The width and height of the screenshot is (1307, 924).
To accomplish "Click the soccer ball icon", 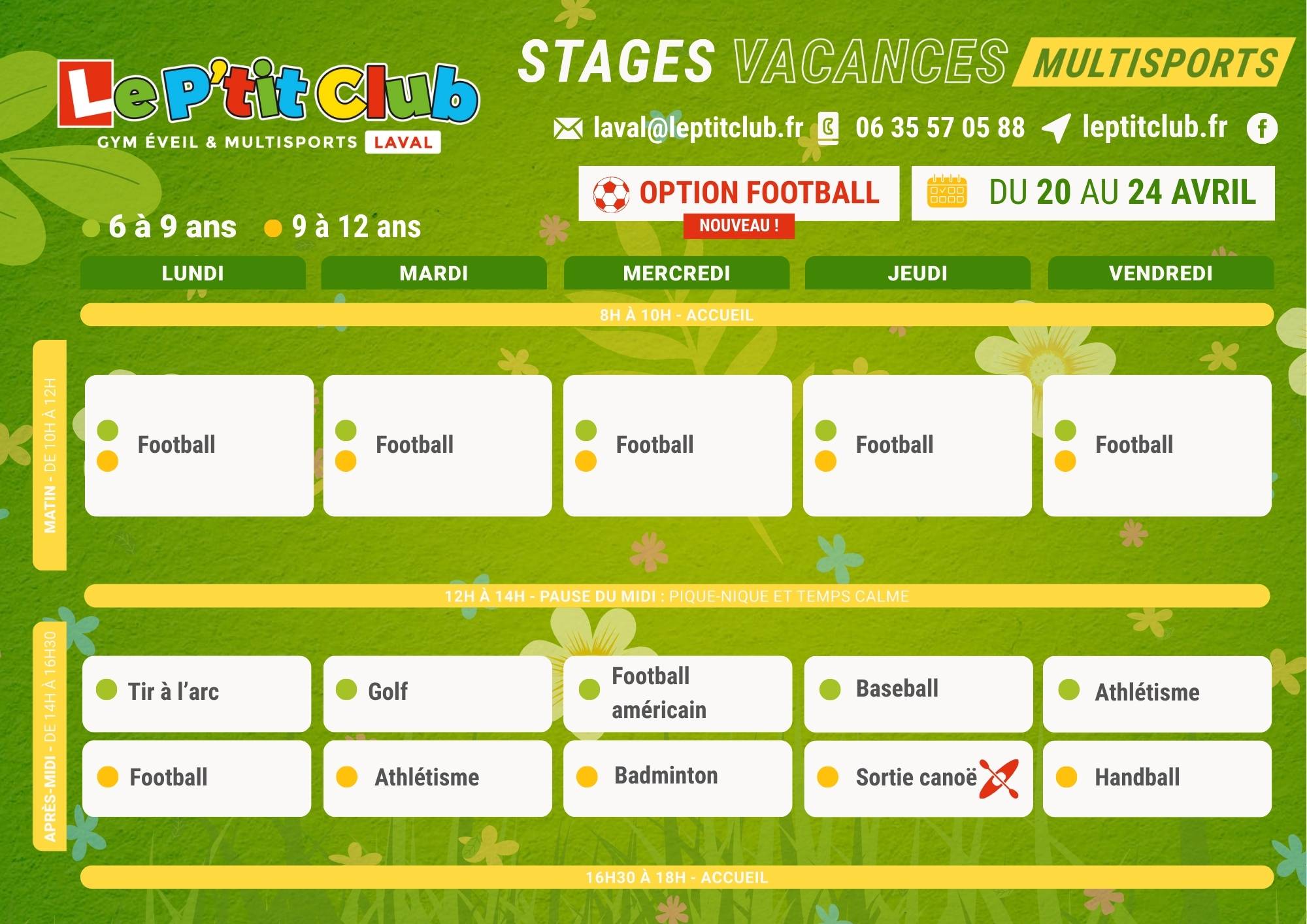I will click(x=611, y=194).
